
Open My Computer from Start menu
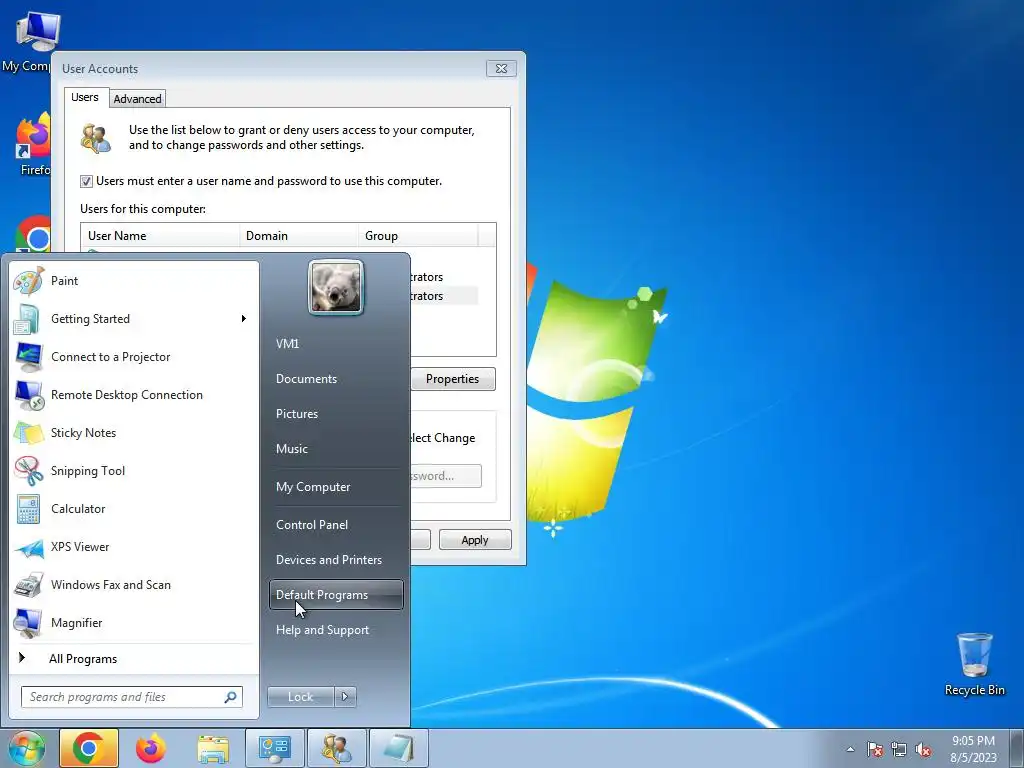click(x=336, y=487)
